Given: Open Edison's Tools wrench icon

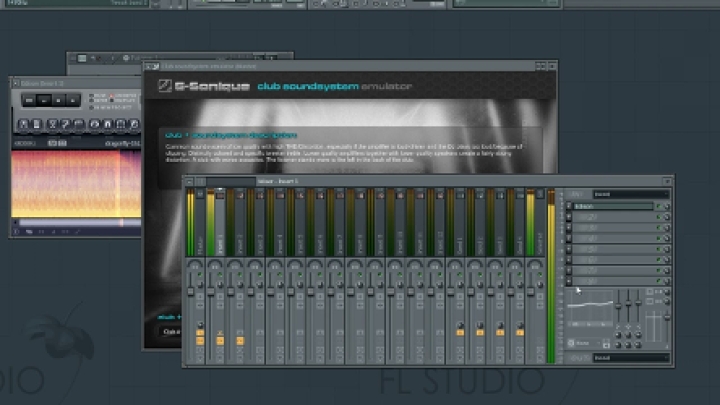Looking at the screenshot, I should [x=65, y=124].
